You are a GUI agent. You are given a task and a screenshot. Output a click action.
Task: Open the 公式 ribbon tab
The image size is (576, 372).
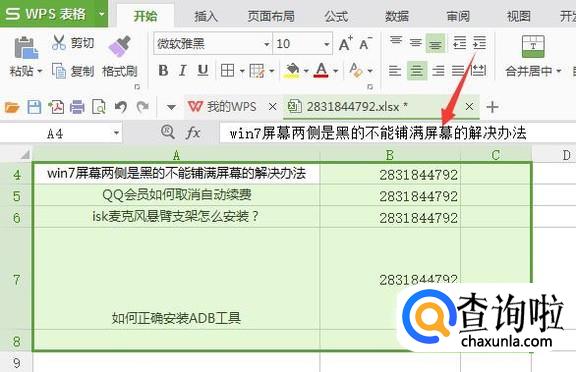pyautogui.click(x=336, y=16)
